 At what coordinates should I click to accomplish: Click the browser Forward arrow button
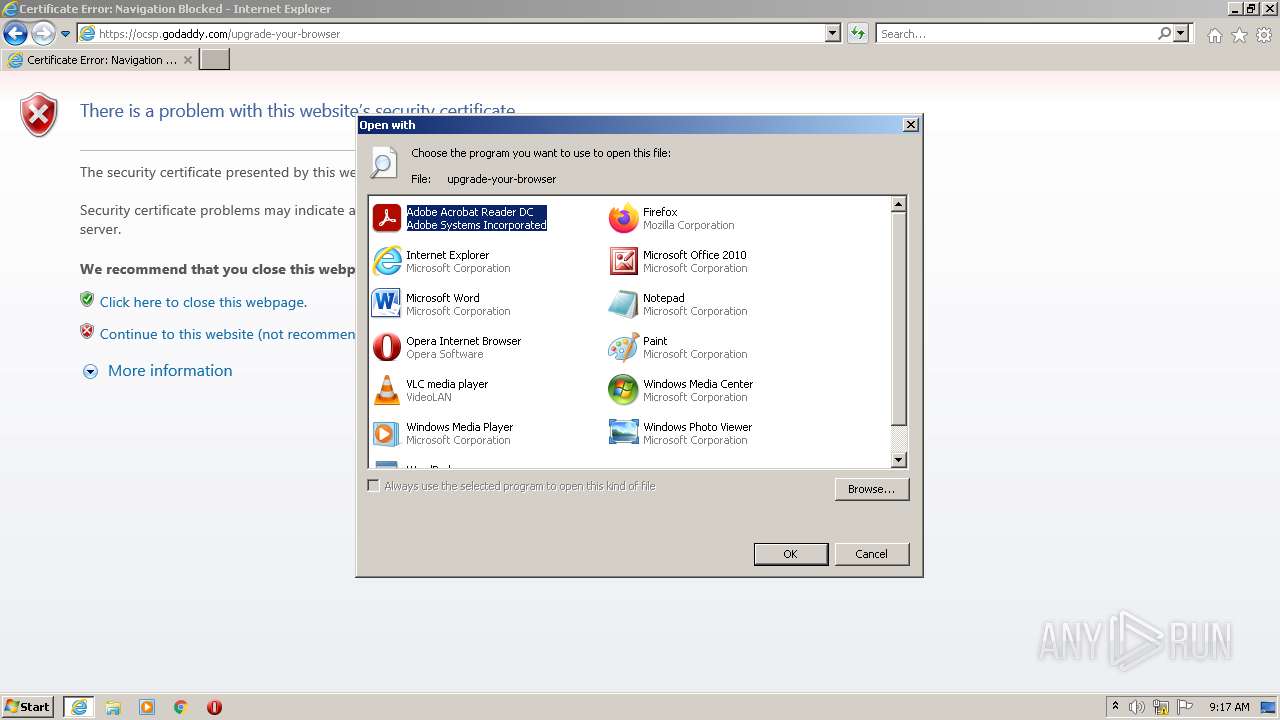click(x=43, y=34)
